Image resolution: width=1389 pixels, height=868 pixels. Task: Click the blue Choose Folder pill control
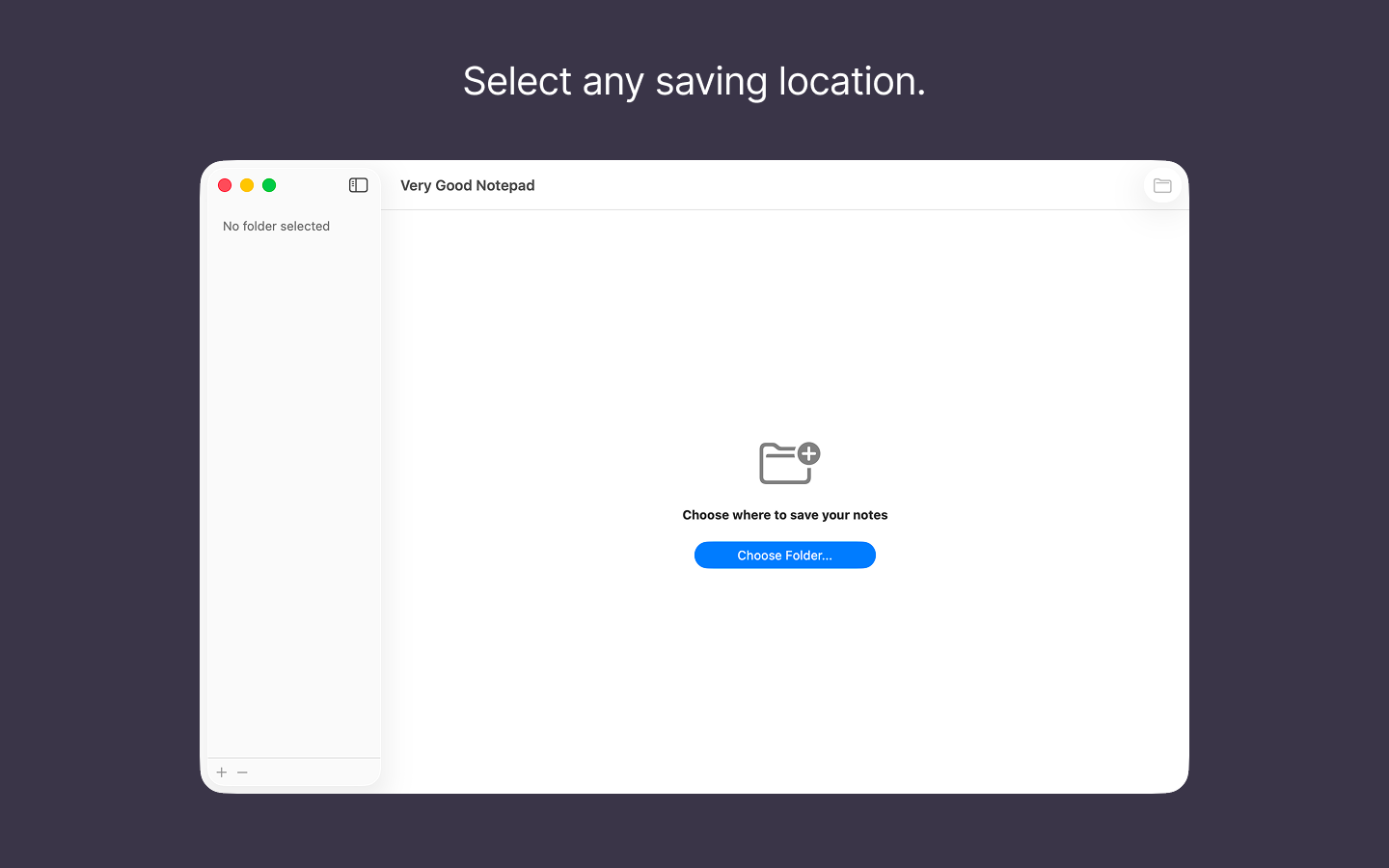pyautogui.click(x=784, y=555)
